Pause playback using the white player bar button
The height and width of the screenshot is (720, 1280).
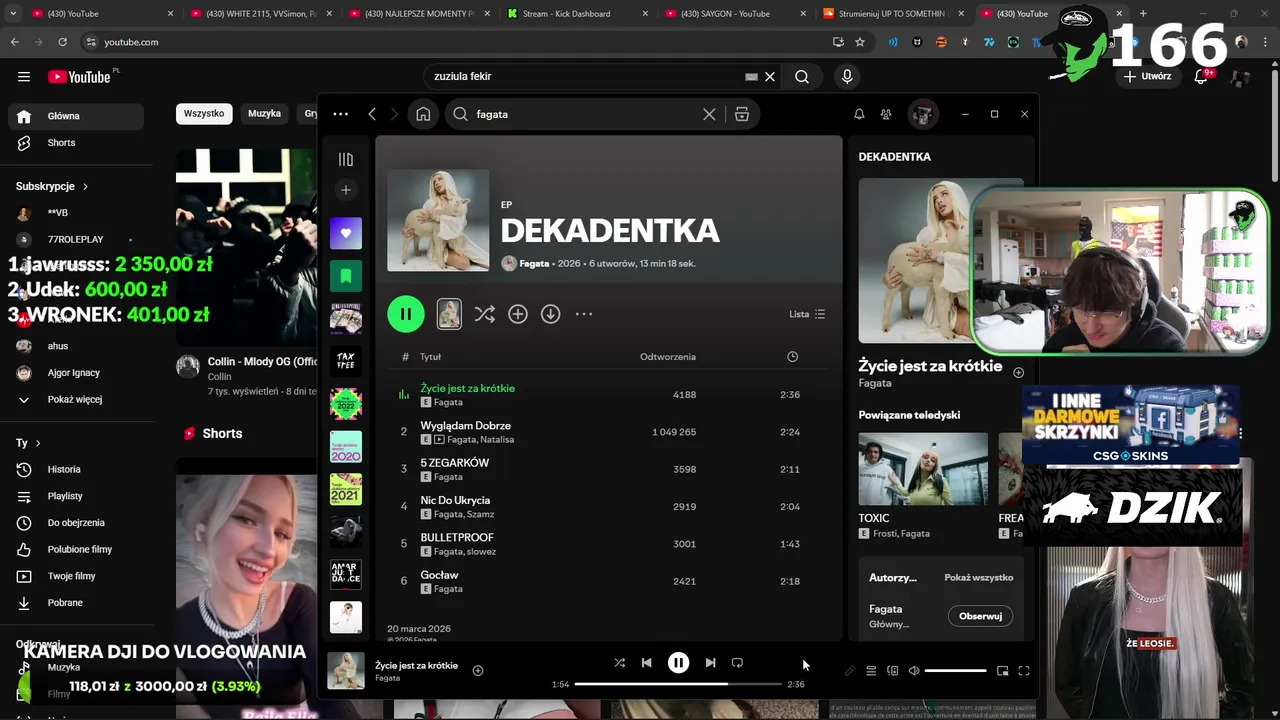[x=678, y=662]
